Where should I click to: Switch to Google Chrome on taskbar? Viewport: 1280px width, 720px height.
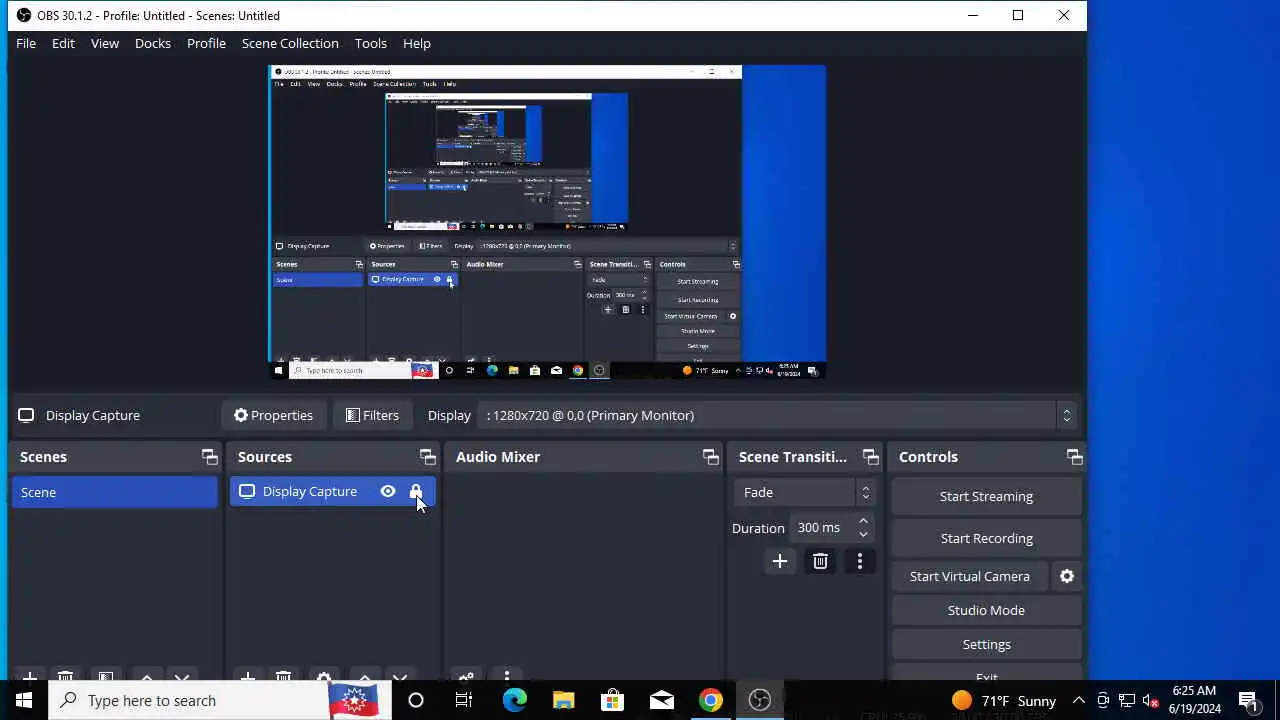pos(710,700)
